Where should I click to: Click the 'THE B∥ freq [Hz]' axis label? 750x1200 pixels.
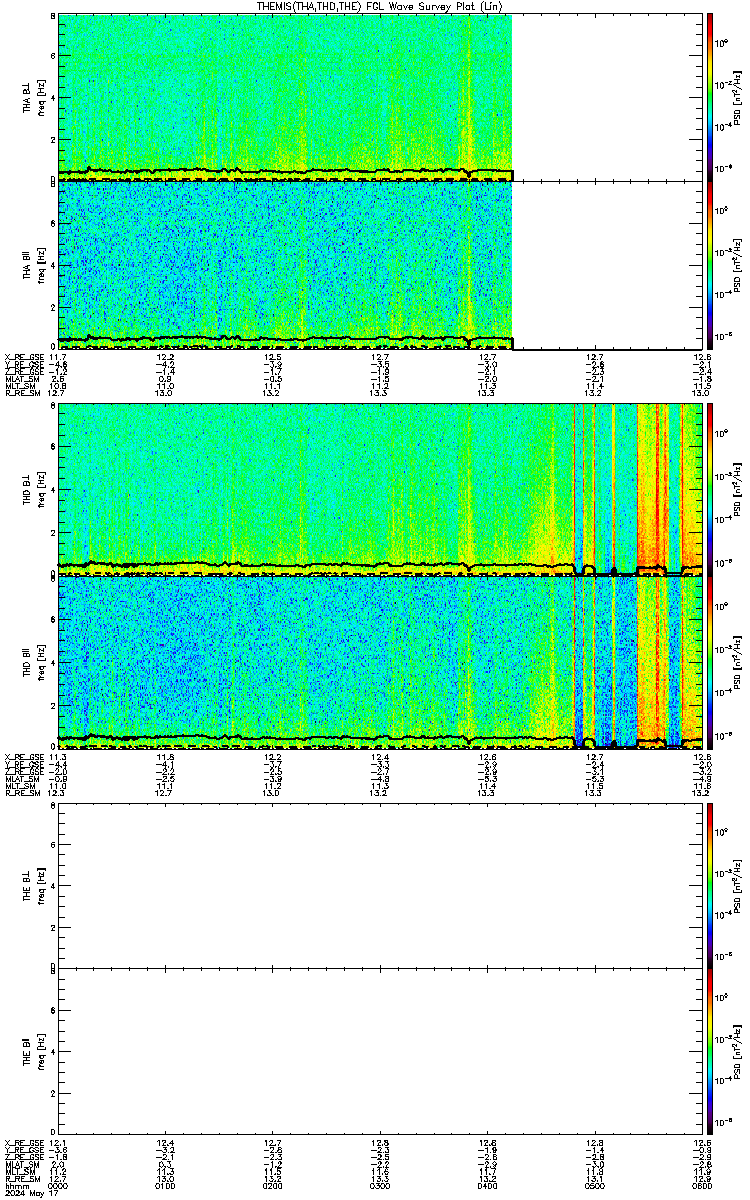tap(32, 1052)
